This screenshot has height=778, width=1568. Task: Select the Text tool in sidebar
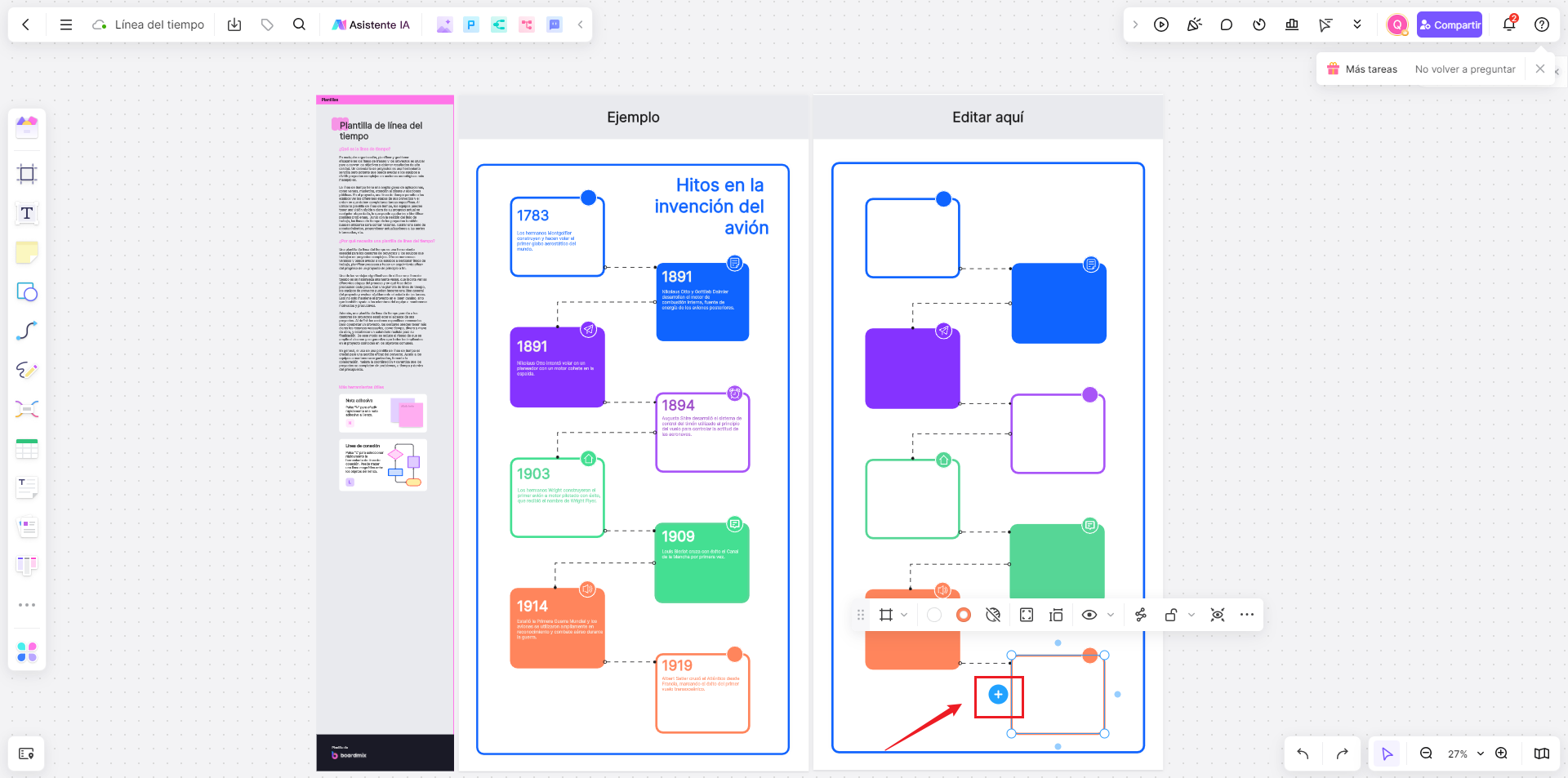click(x=27, y=214)
